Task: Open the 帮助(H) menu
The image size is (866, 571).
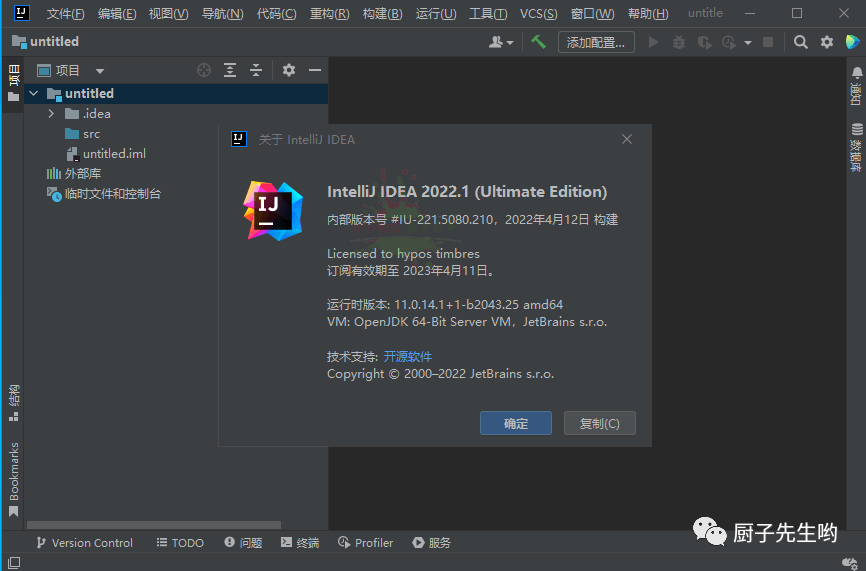Action: pos(648,13)
